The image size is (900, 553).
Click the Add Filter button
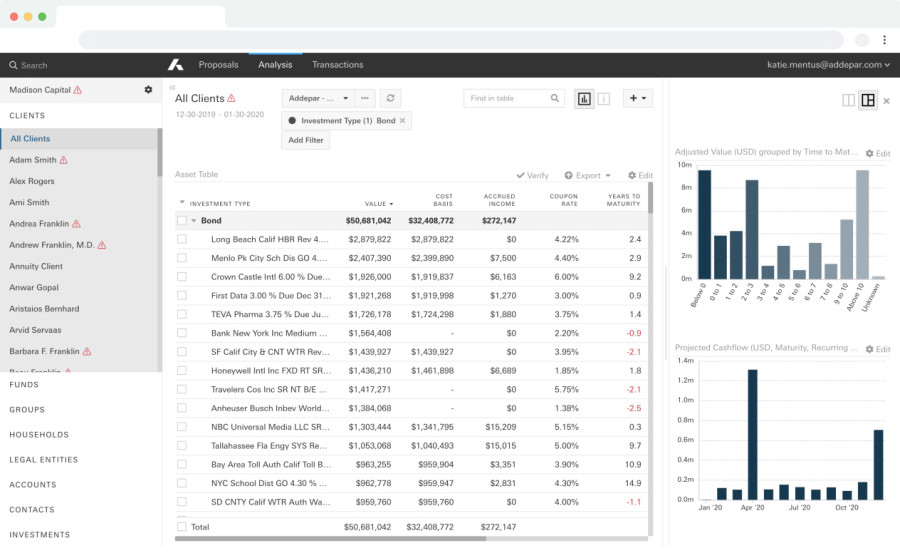click(x=305, y=140)
